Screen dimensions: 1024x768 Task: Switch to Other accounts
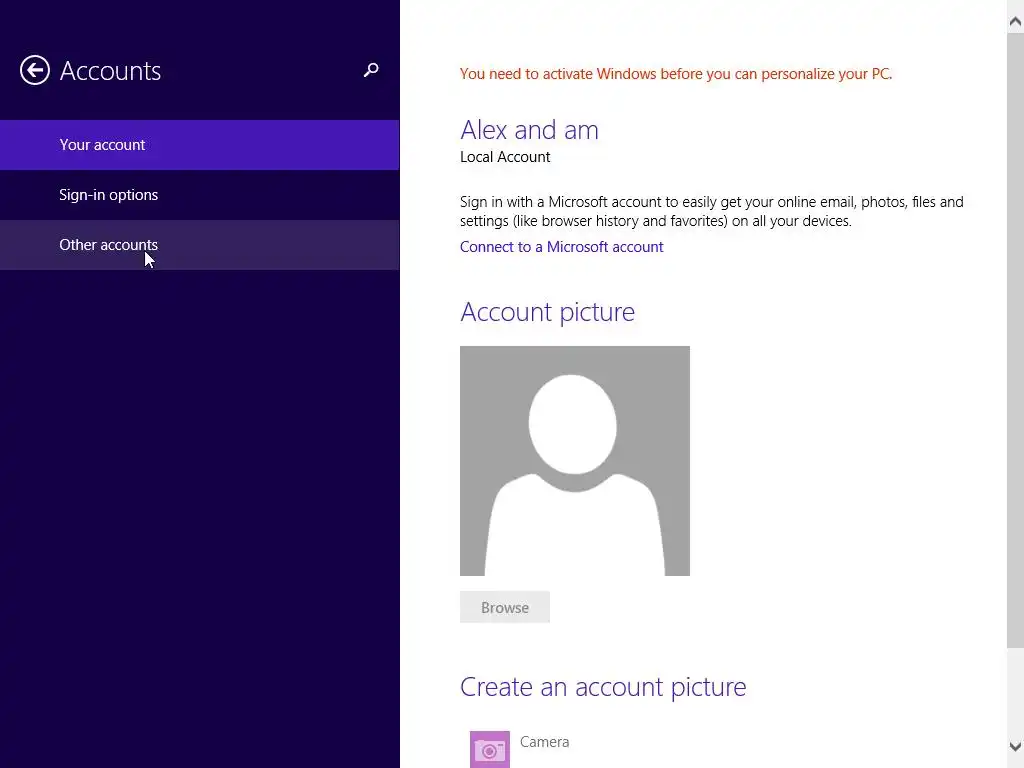point(200,245)
